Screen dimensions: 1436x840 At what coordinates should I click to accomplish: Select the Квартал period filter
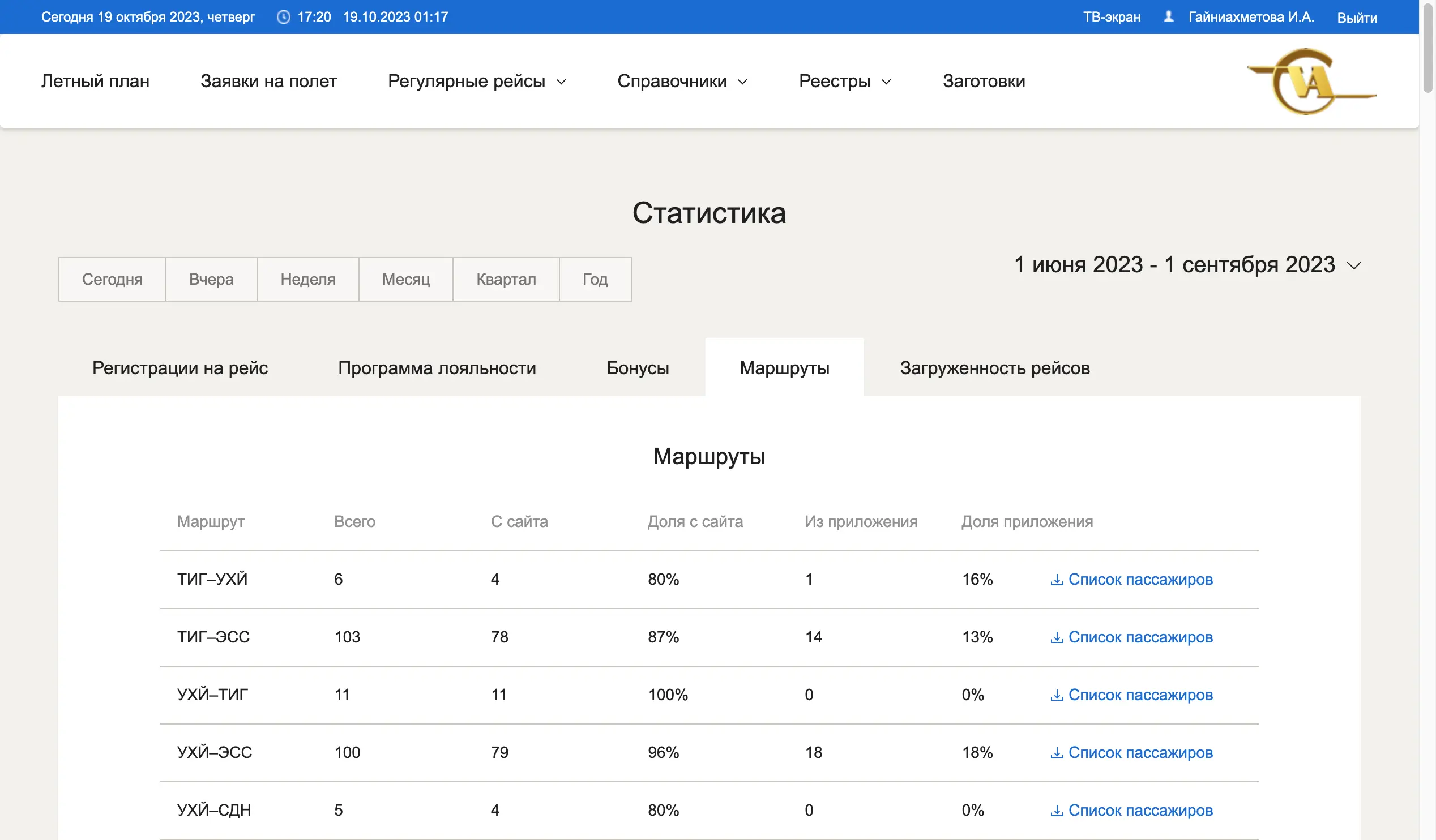(x=506, y=279)
